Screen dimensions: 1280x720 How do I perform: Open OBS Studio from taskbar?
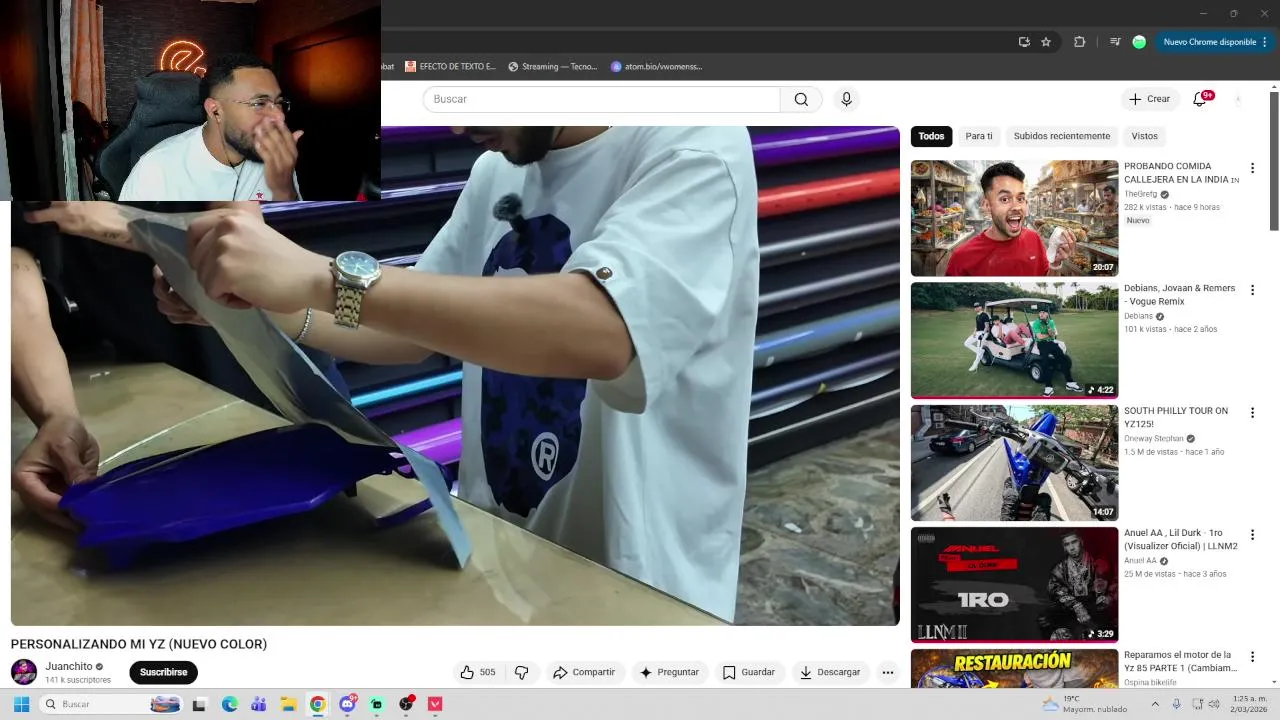tap(406, 704)
